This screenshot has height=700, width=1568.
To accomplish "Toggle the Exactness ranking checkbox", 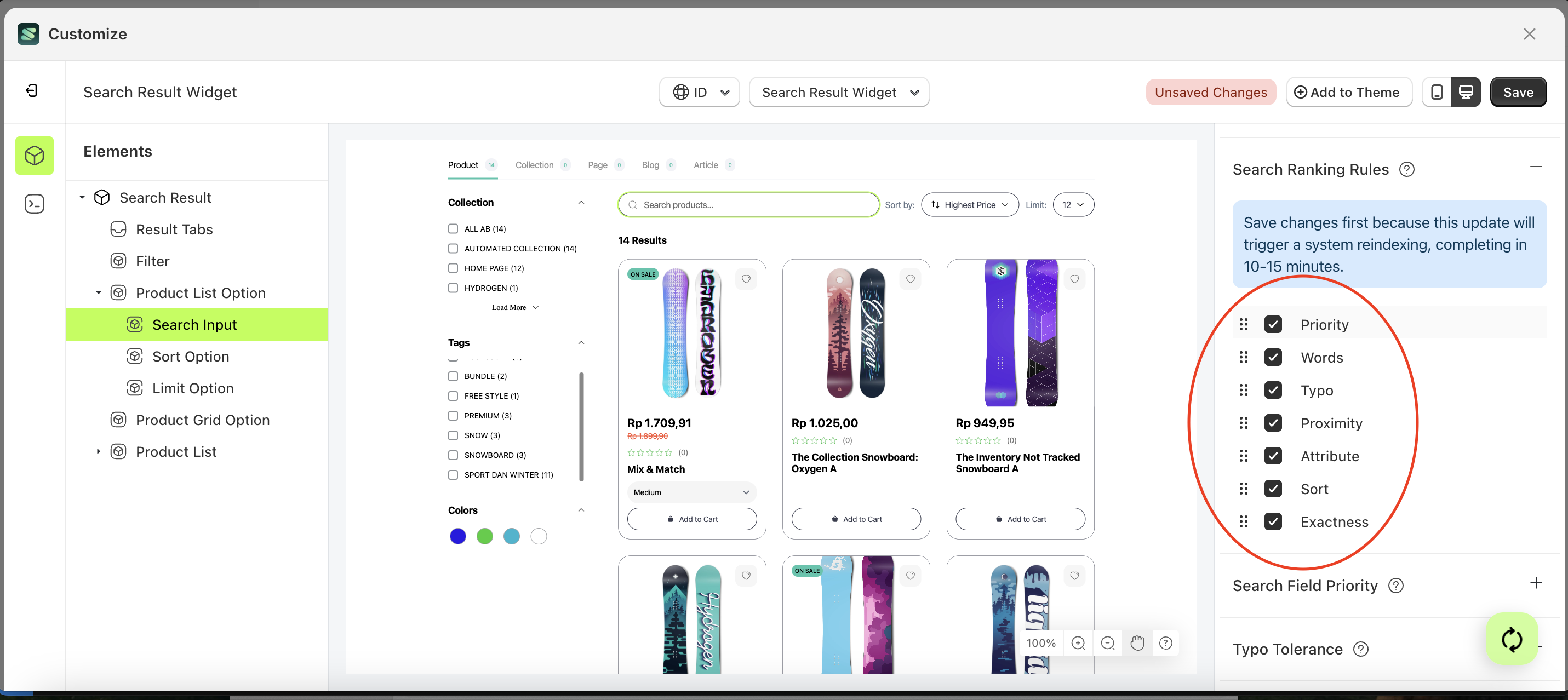I will click(x=1273, y=521).
